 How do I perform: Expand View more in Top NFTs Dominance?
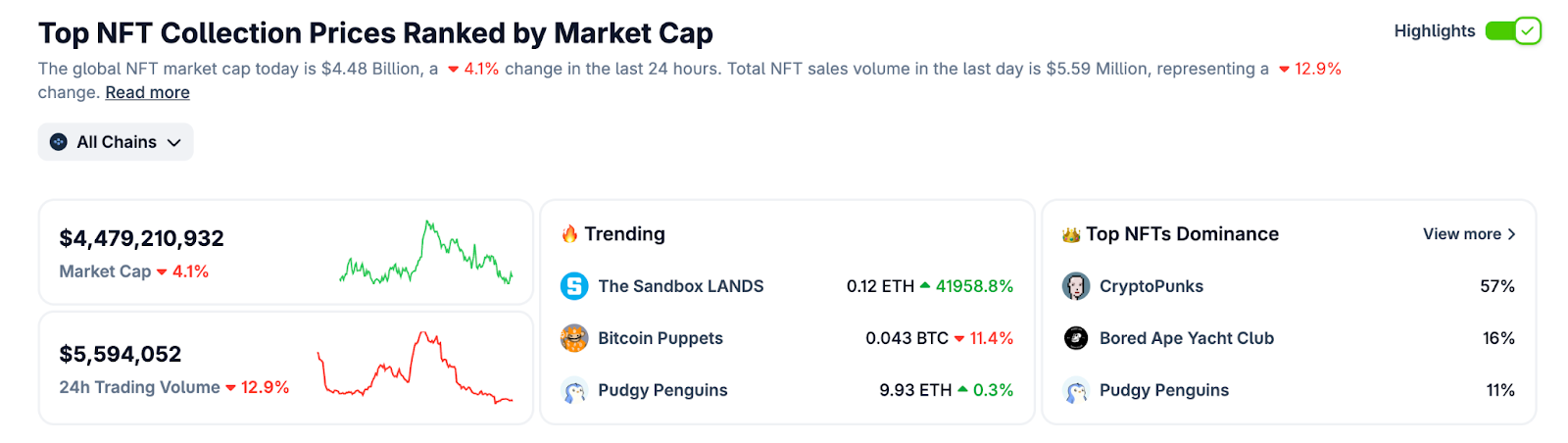tap(1469, 234)
